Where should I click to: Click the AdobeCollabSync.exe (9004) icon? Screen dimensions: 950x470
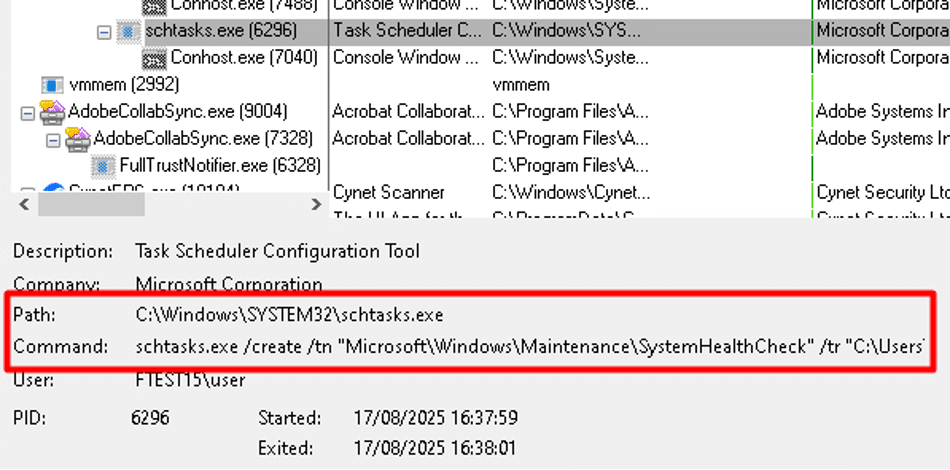(52, 112)
